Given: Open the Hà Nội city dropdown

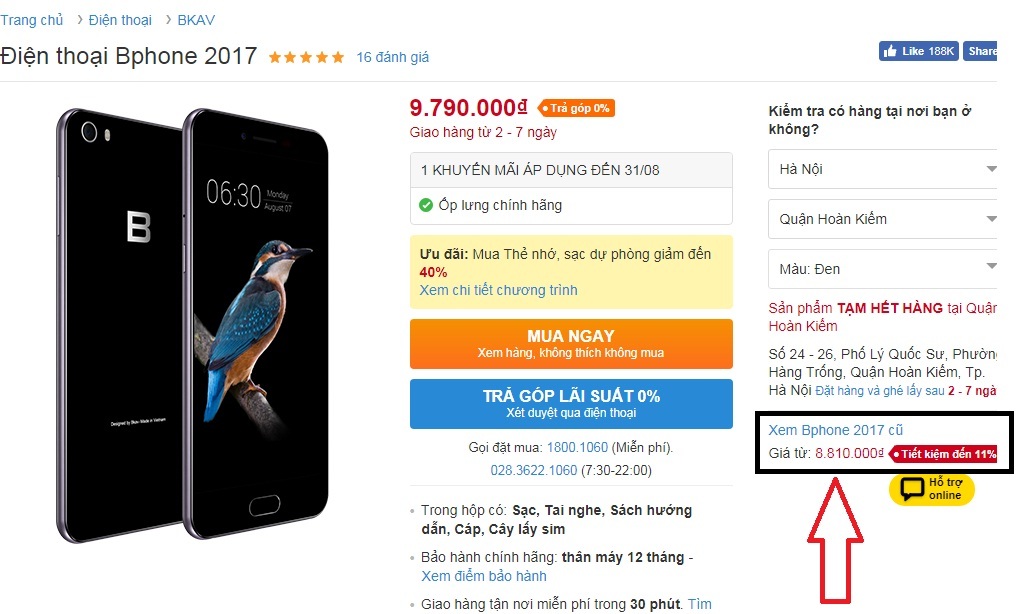Looking at the screenshot, I should 883,169.
